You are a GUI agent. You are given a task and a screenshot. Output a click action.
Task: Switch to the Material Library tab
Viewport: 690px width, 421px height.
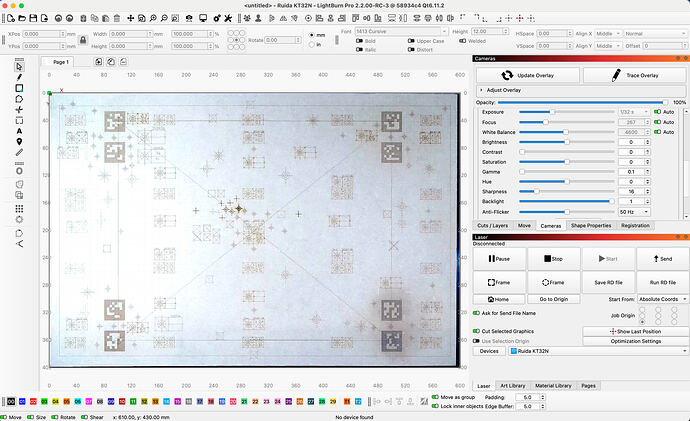pyautogui.click(x=553, y=386)
